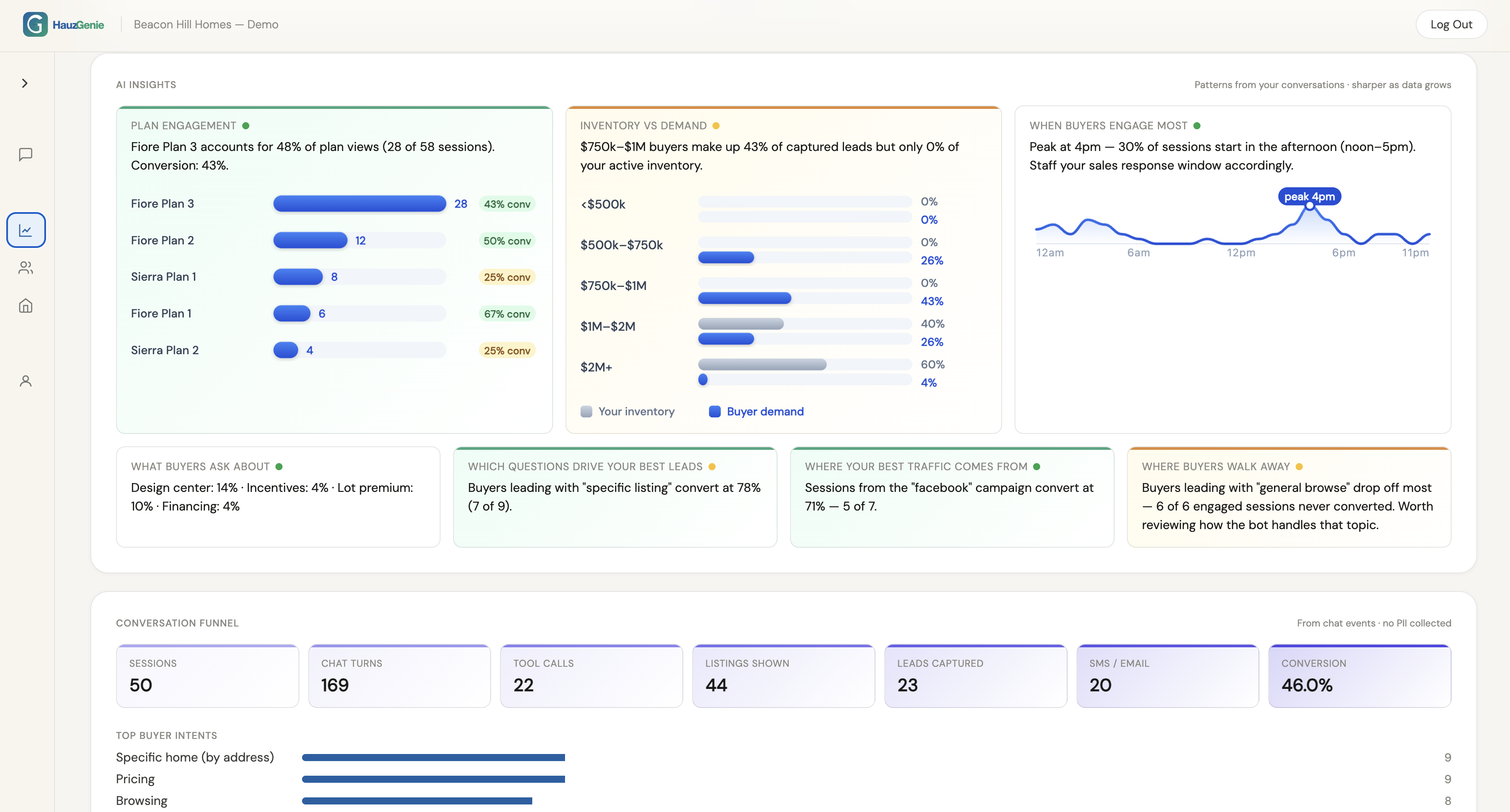Click the Chat Turns 169 funnel tile
The image size is (1510, 812).
tap(399, 676)
